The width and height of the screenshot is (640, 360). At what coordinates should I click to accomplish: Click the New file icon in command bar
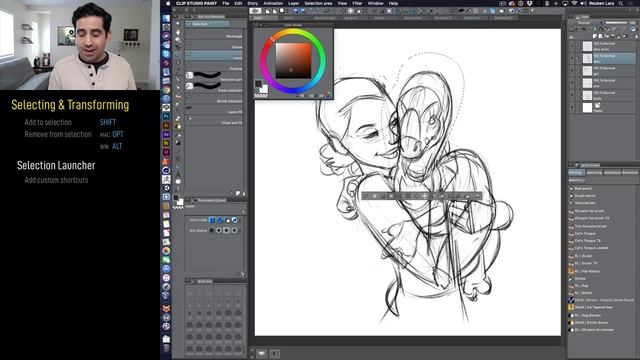[267, 11]
